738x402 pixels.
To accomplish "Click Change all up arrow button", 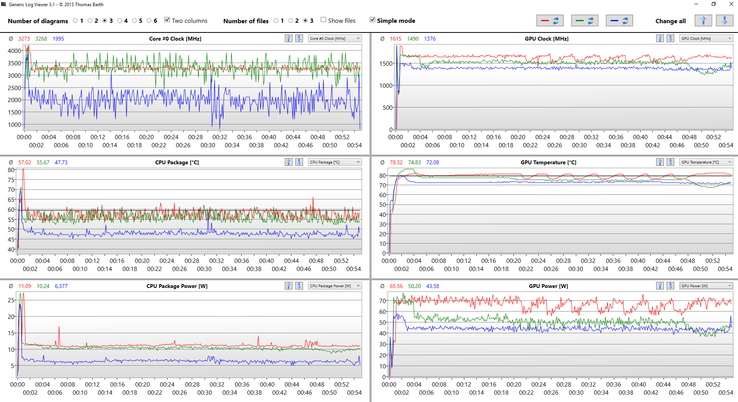I will coord(703,21).
